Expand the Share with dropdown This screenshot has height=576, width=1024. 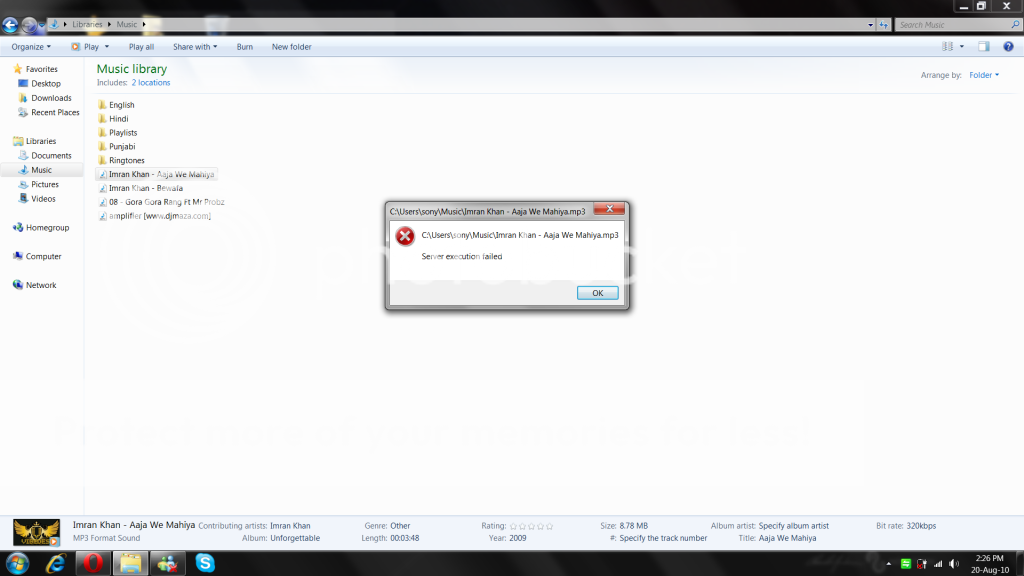coord(194,47)
